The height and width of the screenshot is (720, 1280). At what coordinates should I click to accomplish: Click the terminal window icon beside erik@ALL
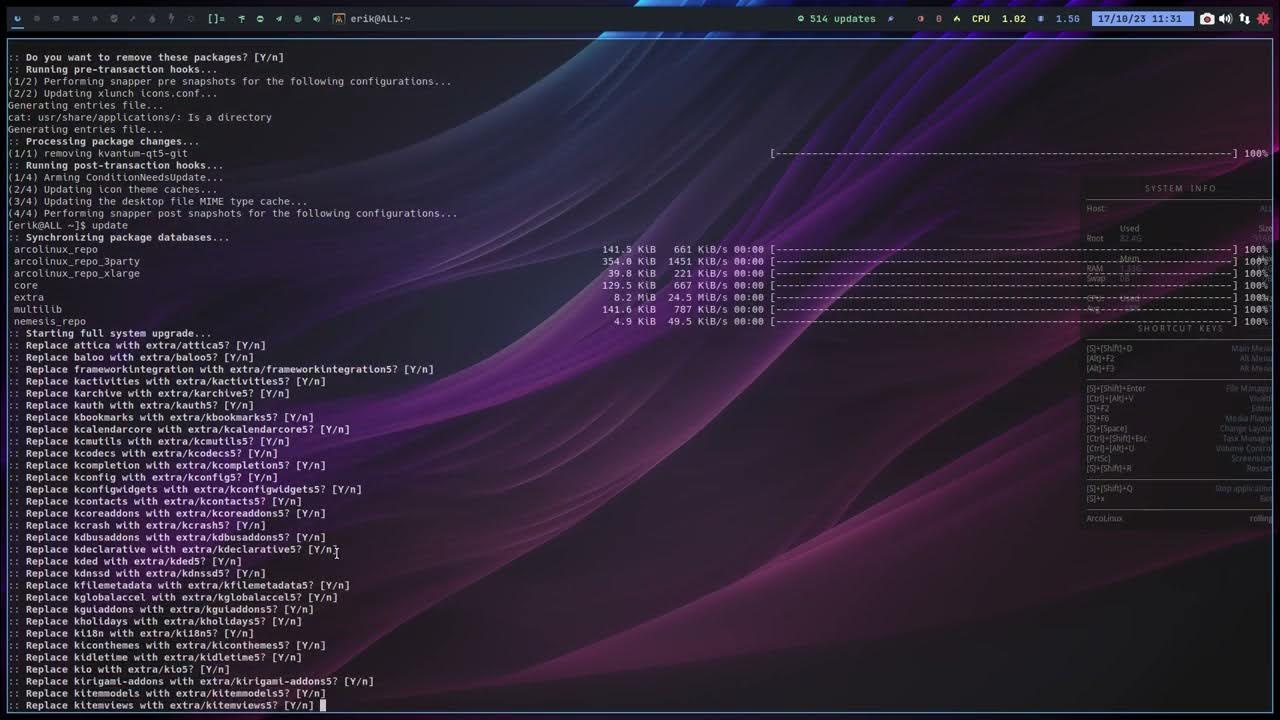coord(339,18)
